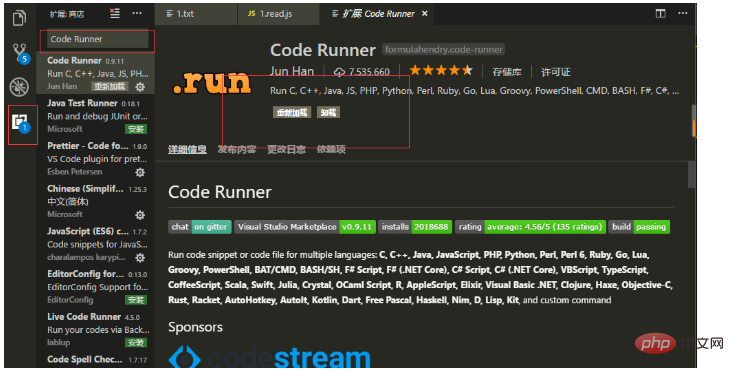
Task: Click publisher name Jun Han in header
Action: tap(292, 71)
